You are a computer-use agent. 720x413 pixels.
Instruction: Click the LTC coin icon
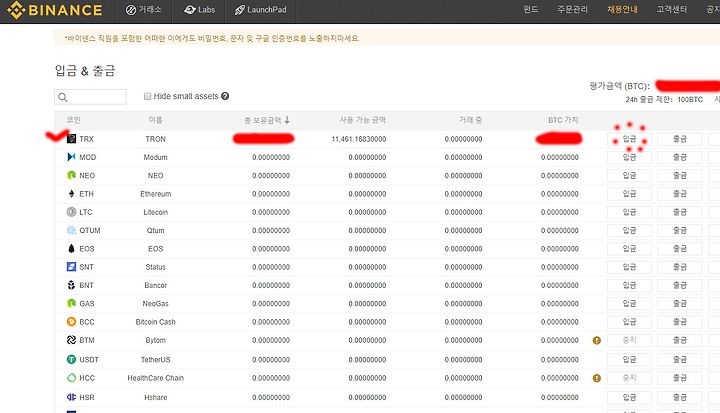(71, 212)
